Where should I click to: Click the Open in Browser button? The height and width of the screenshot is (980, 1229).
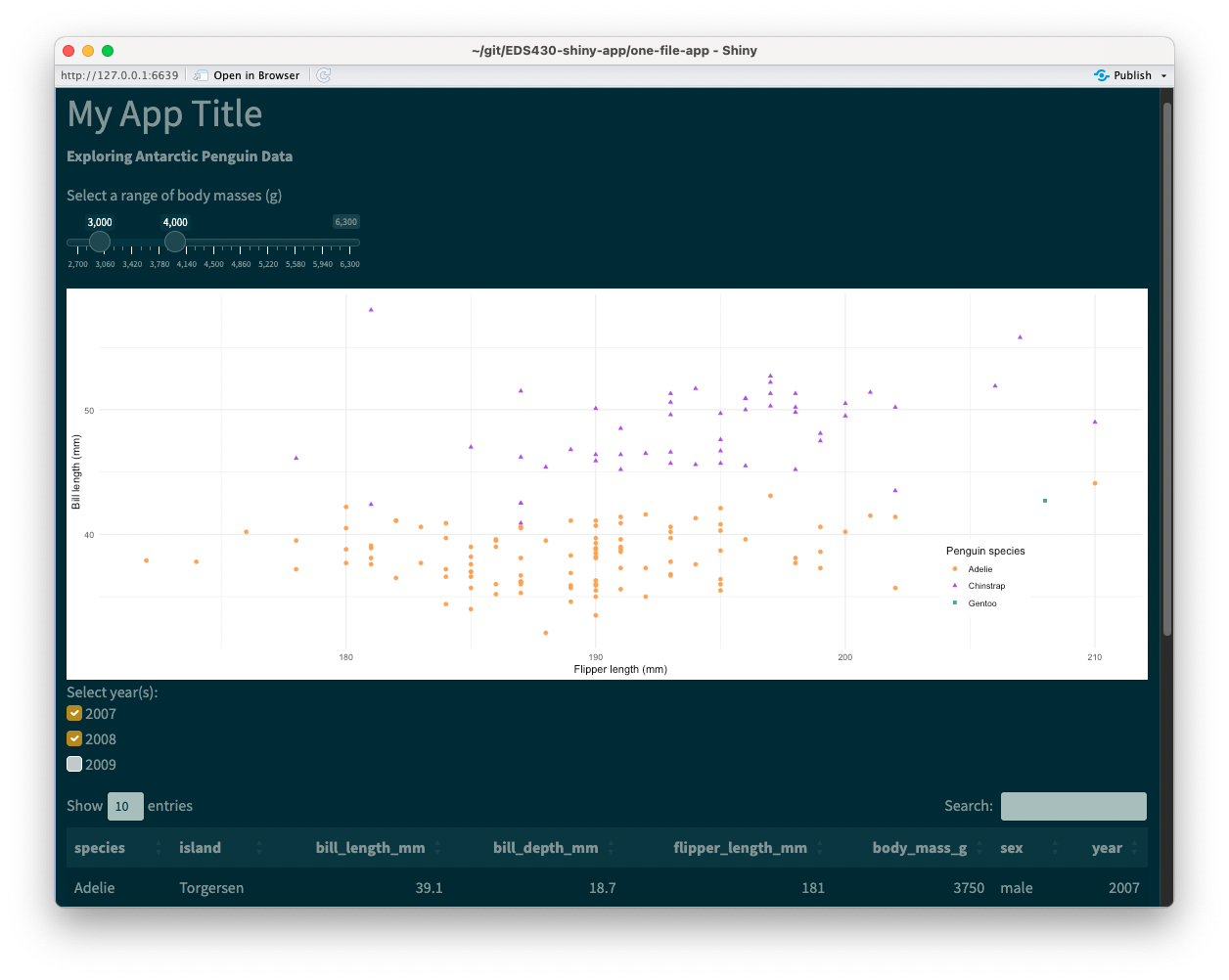(254, 75)
